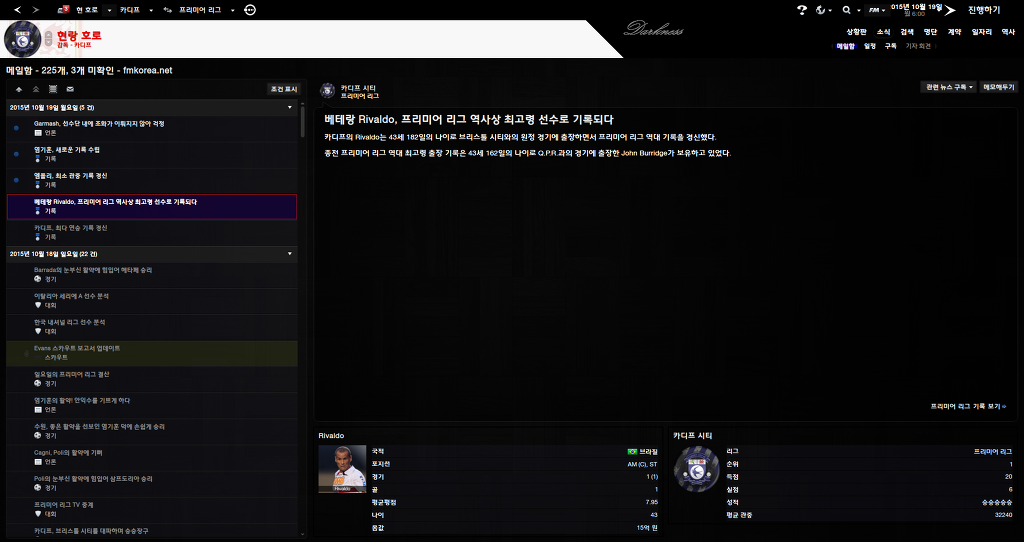Click the 진행하기 continue button
This screenshot has height=542, width=1024.
point(984,10)
